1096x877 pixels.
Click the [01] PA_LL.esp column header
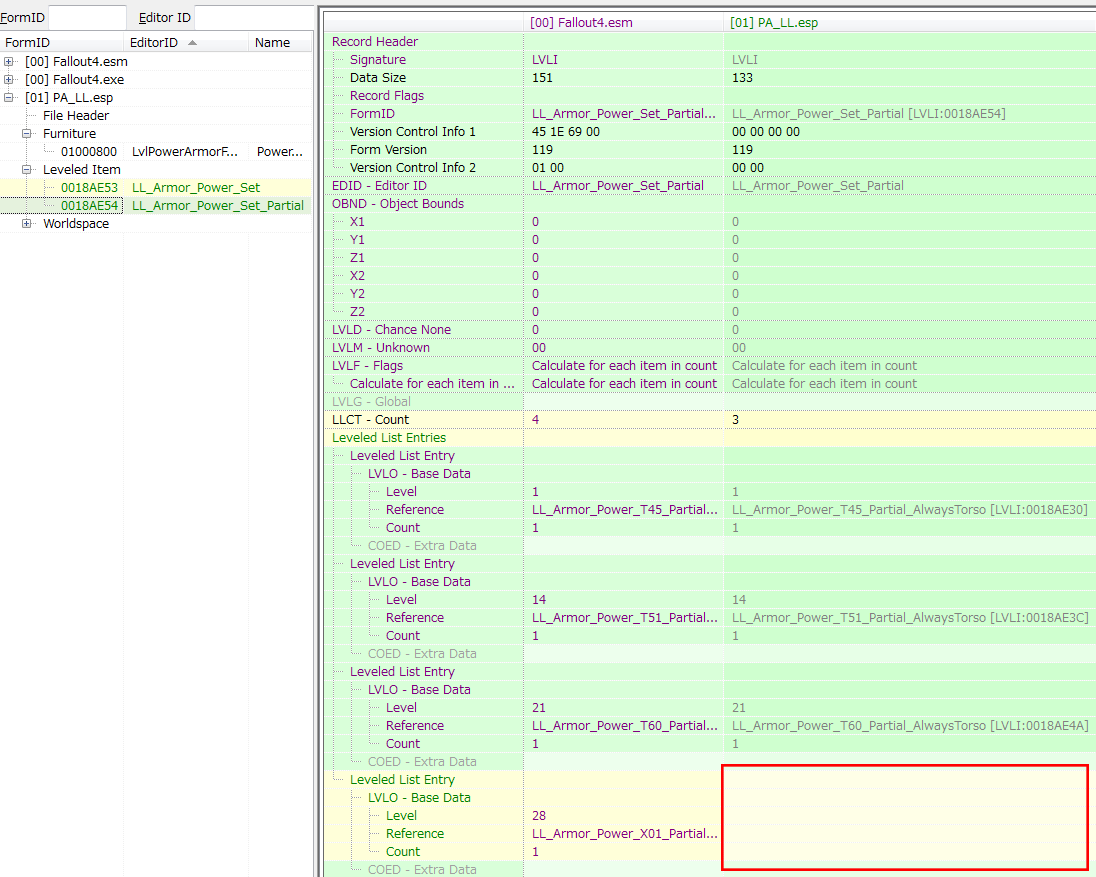pos(909,22)
